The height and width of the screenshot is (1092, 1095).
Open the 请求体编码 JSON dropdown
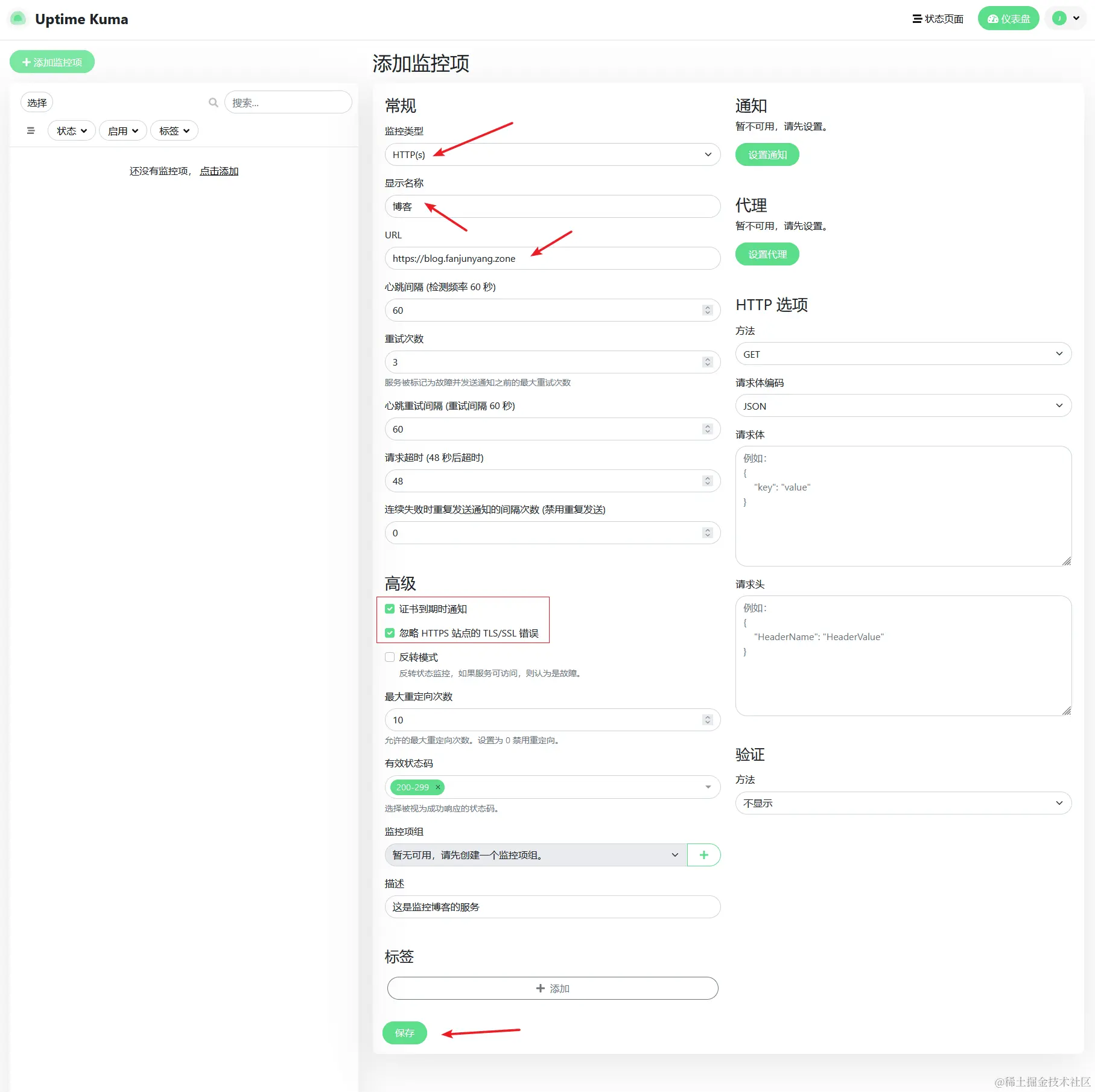point(903,406)
